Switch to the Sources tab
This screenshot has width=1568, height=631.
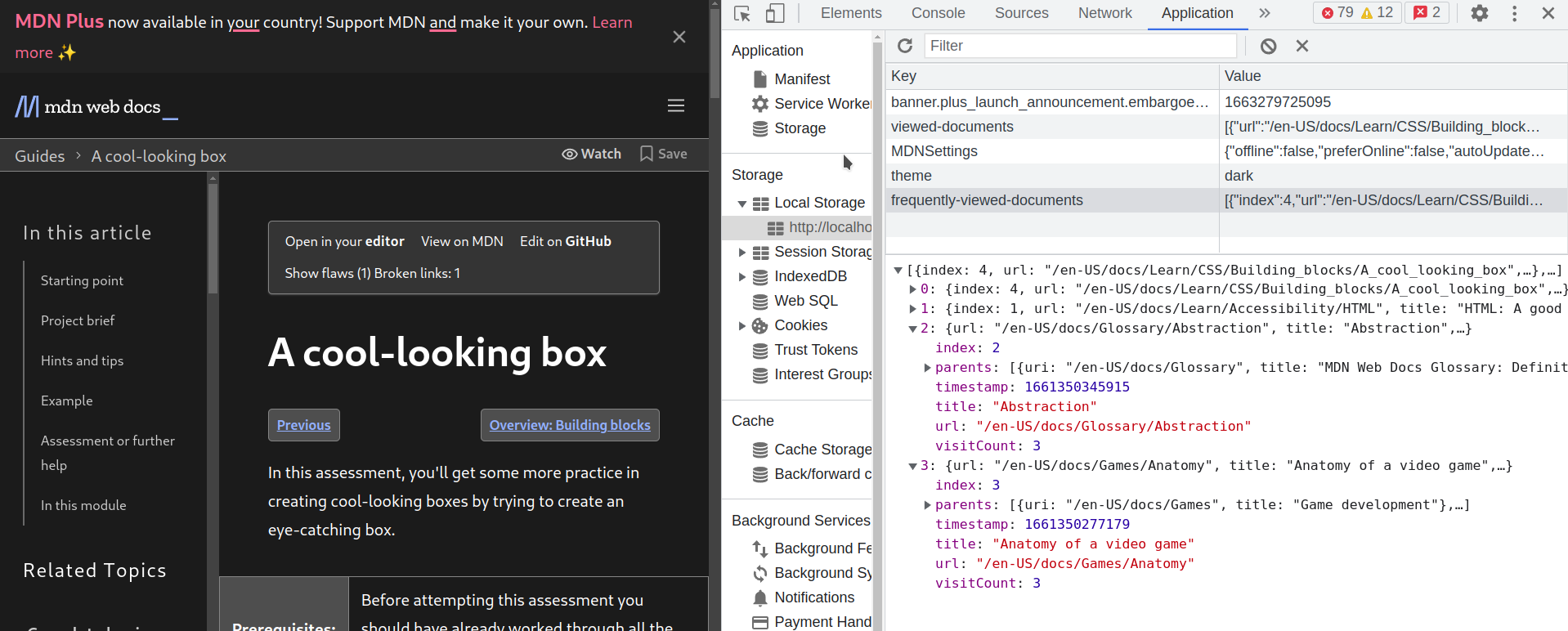tap(1022, 13)
